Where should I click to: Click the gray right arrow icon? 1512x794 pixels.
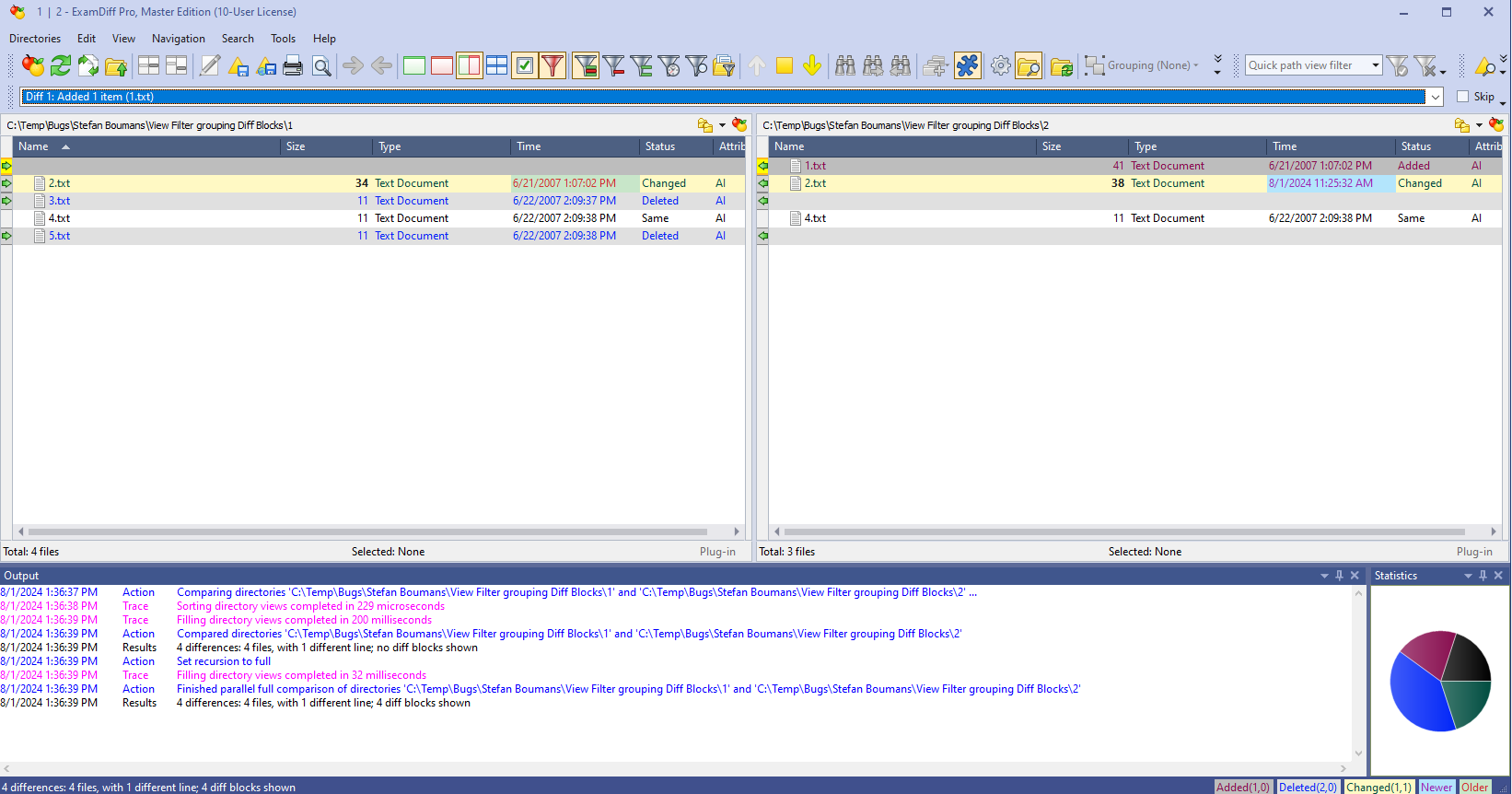[x=353, y=65]
